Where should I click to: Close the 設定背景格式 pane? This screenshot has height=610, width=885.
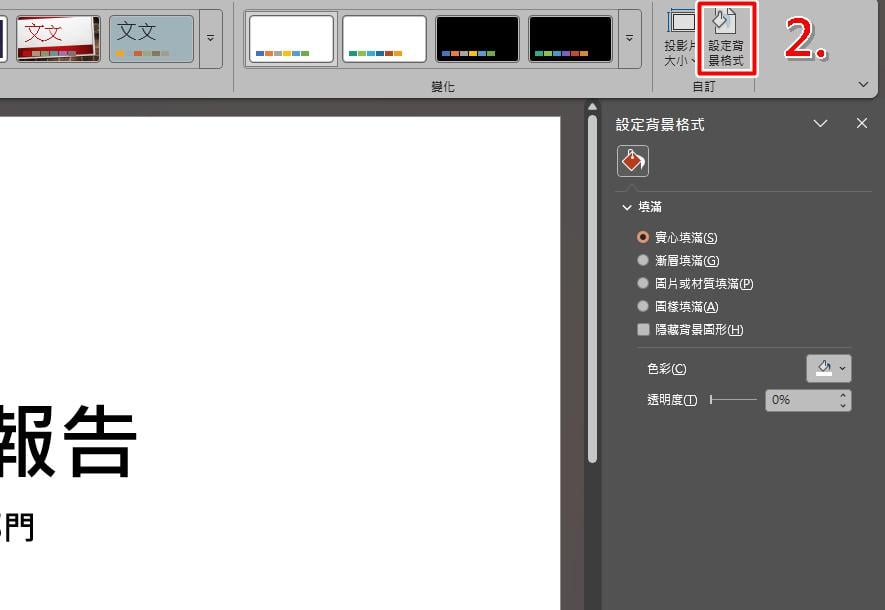click(x=861, y=123)
